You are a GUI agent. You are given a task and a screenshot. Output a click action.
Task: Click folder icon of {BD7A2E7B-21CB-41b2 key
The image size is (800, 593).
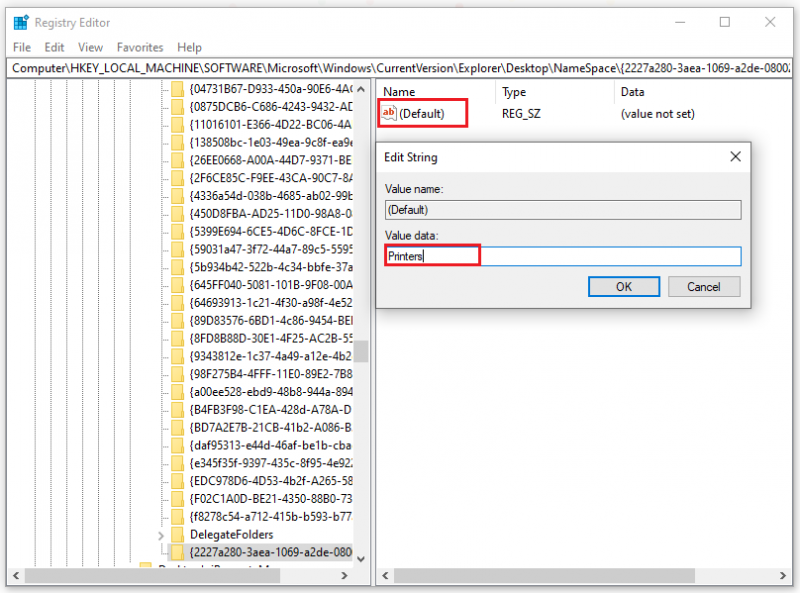[177, 427]
